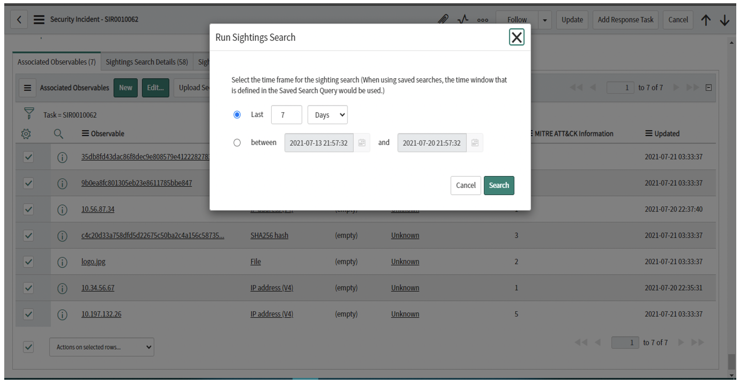
Task: Uncheck the c4c20d33a758 hash row checkbox
Action: pyautogui.click(x=28, y=235)
